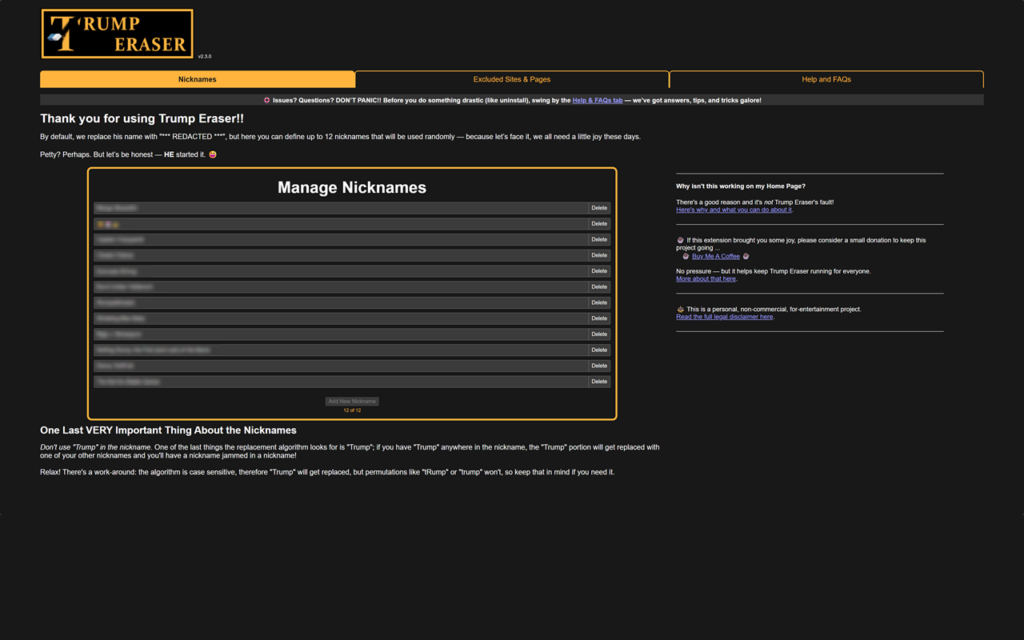1024x640 pixels.
Task: Click the '12 of 12' nickname counter
Action: 352,411
